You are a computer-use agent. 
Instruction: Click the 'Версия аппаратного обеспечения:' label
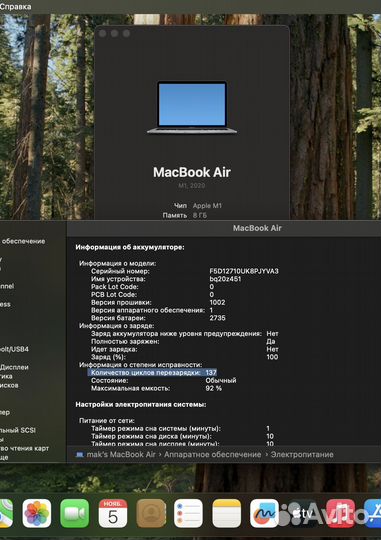point(148,310)
